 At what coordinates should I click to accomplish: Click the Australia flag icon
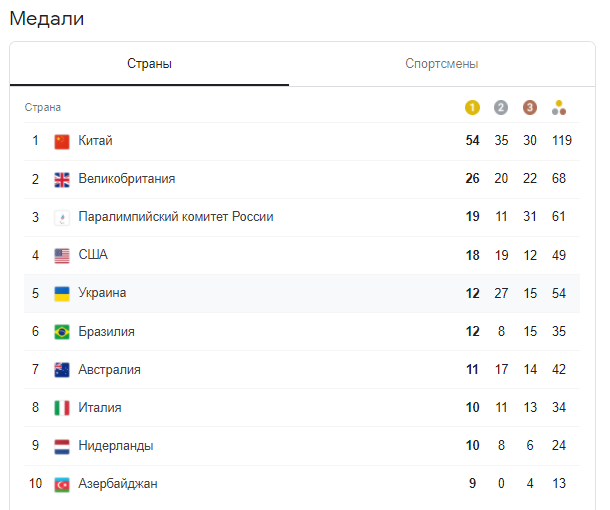[62, 369]
